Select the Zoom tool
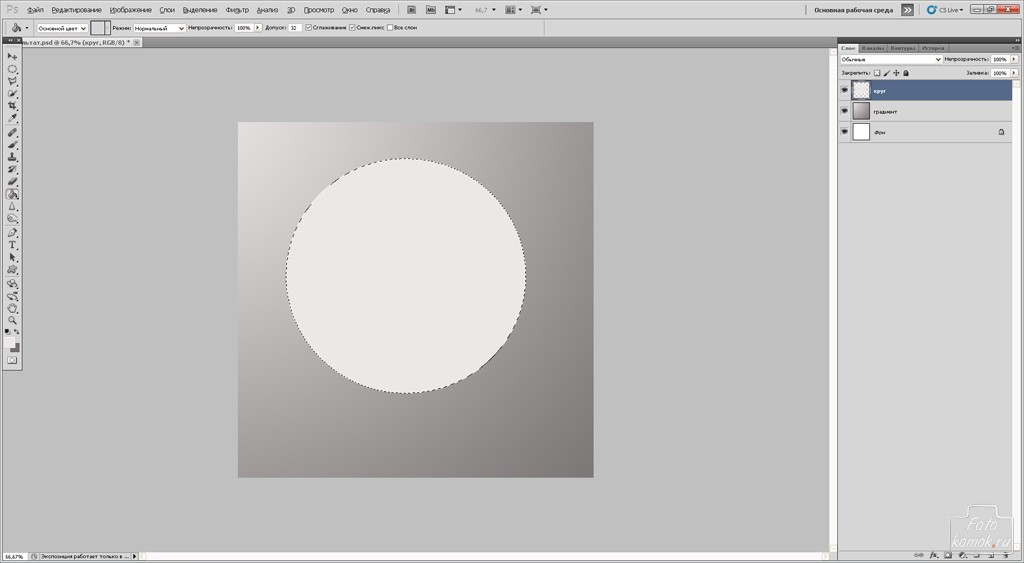The height and width of the screenshot is (563, 1024). pyautogui.click(x=12, y=321)
